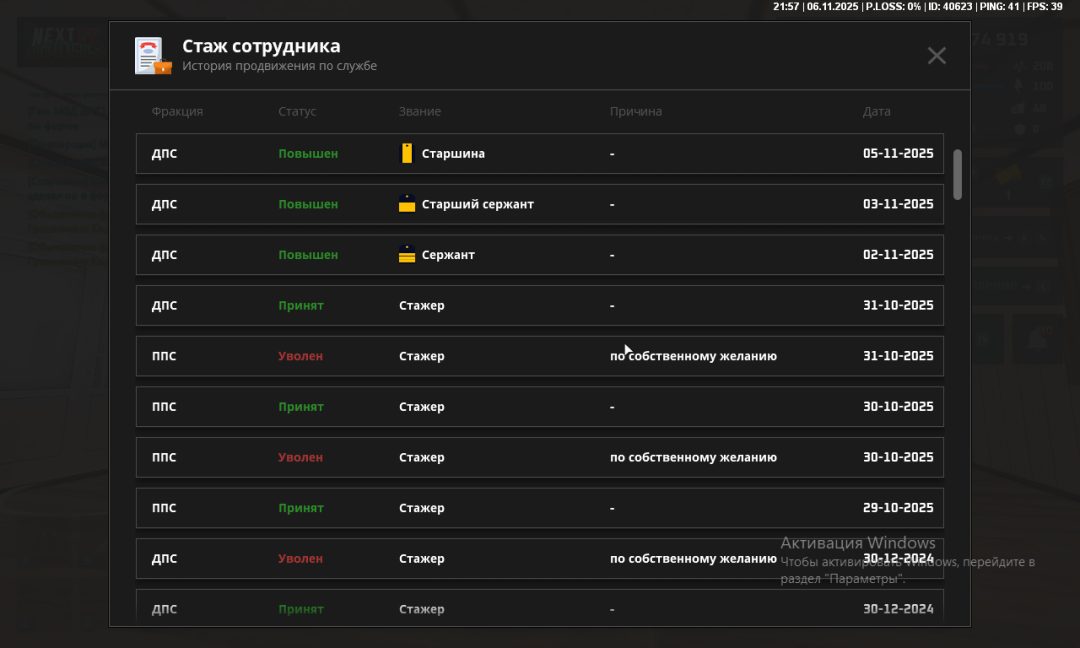Click the Звание column header
The height and width of the screenshot is (648, 1080).
point(420,112)
